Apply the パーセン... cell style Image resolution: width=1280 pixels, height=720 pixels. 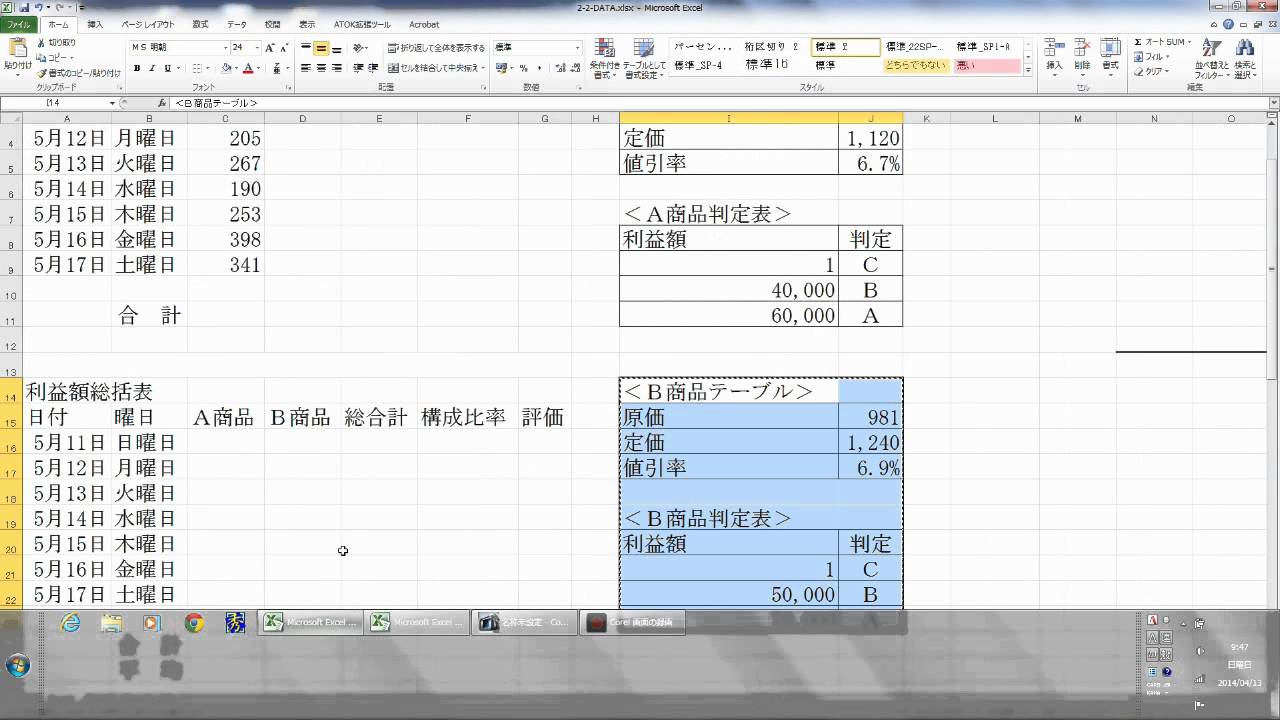point(704,47)
